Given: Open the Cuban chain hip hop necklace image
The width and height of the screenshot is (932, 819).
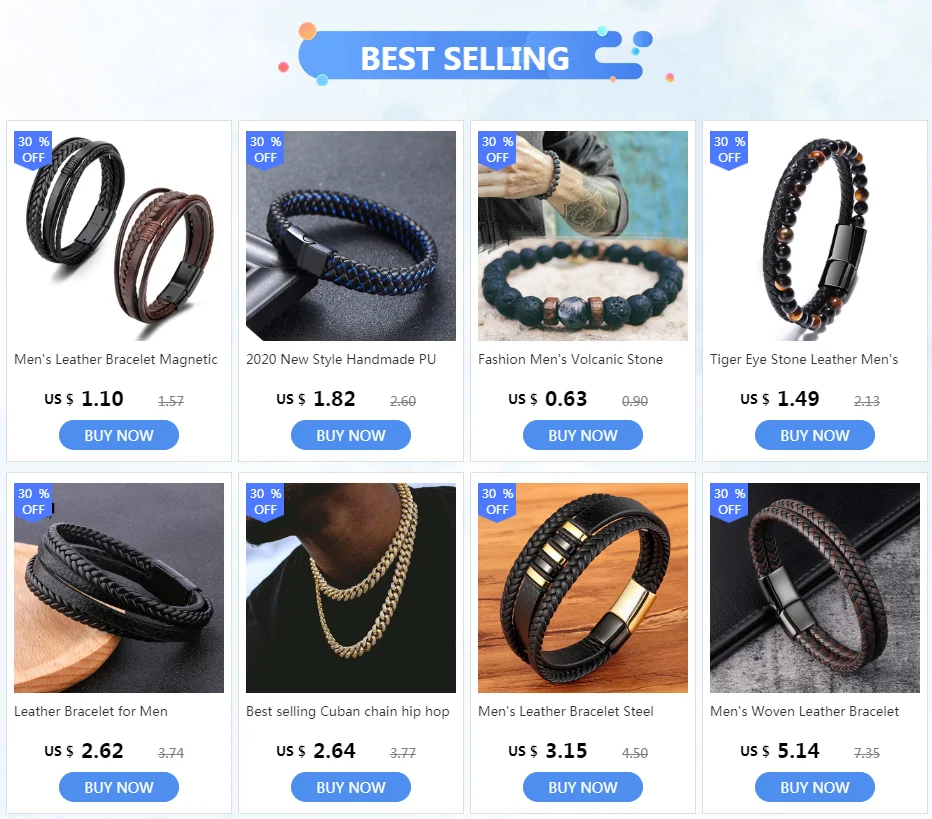Looking at the screenshot, I should tap(351, 588).
